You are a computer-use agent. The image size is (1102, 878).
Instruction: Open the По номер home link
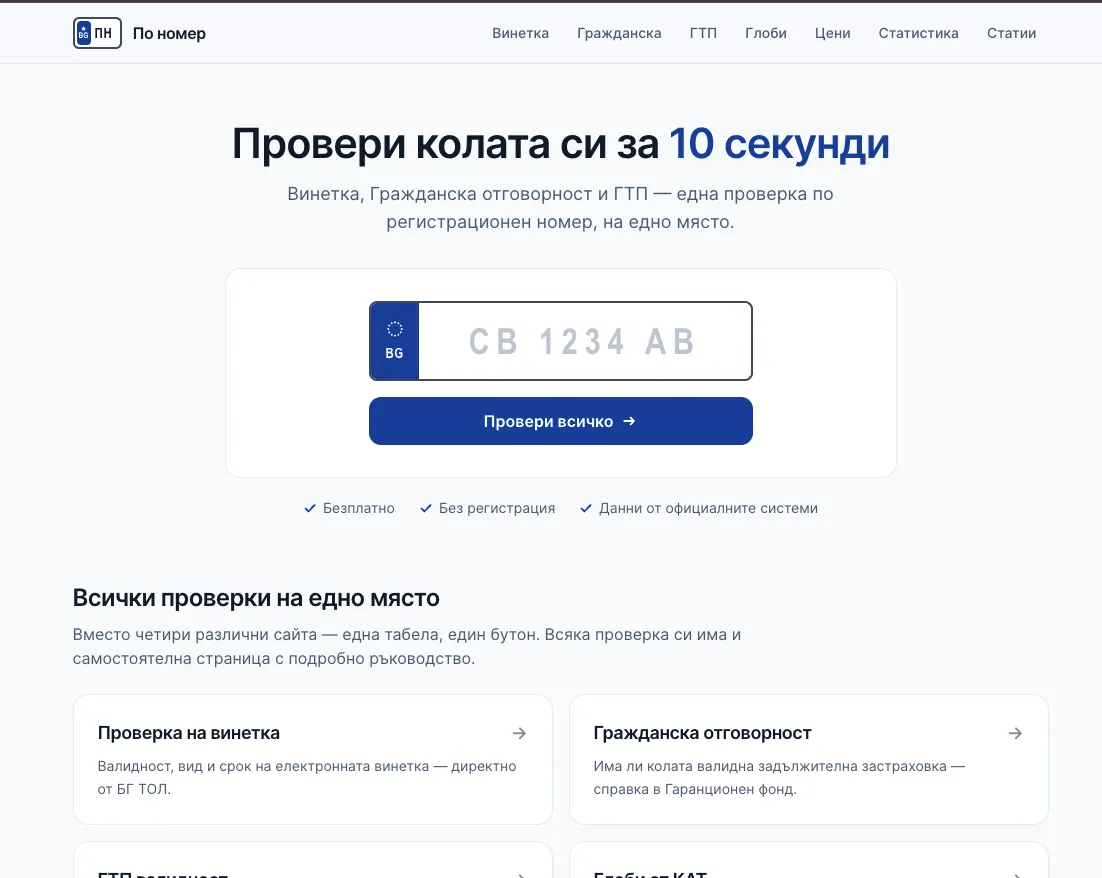[169, 33]
